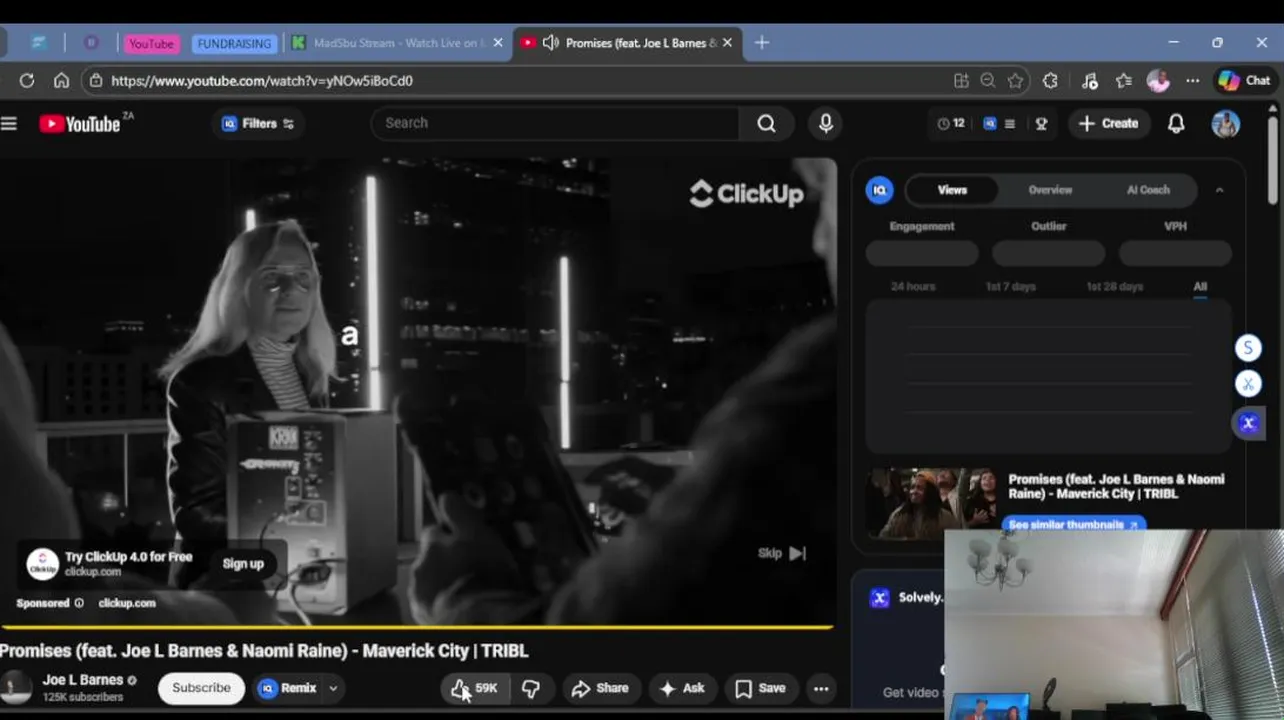
Task: Skip the ClickUp ad
Action: coord(782,553)
